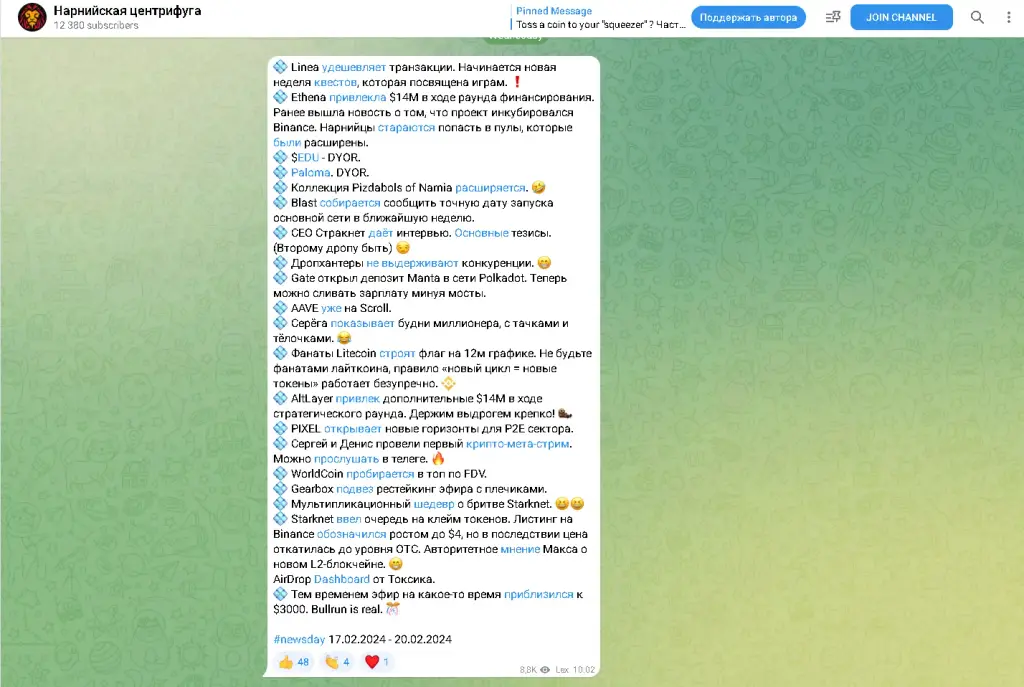Open the даёт link about the interview
Viewport: 1024px width, 687px height.
click(x=381, y=233)
